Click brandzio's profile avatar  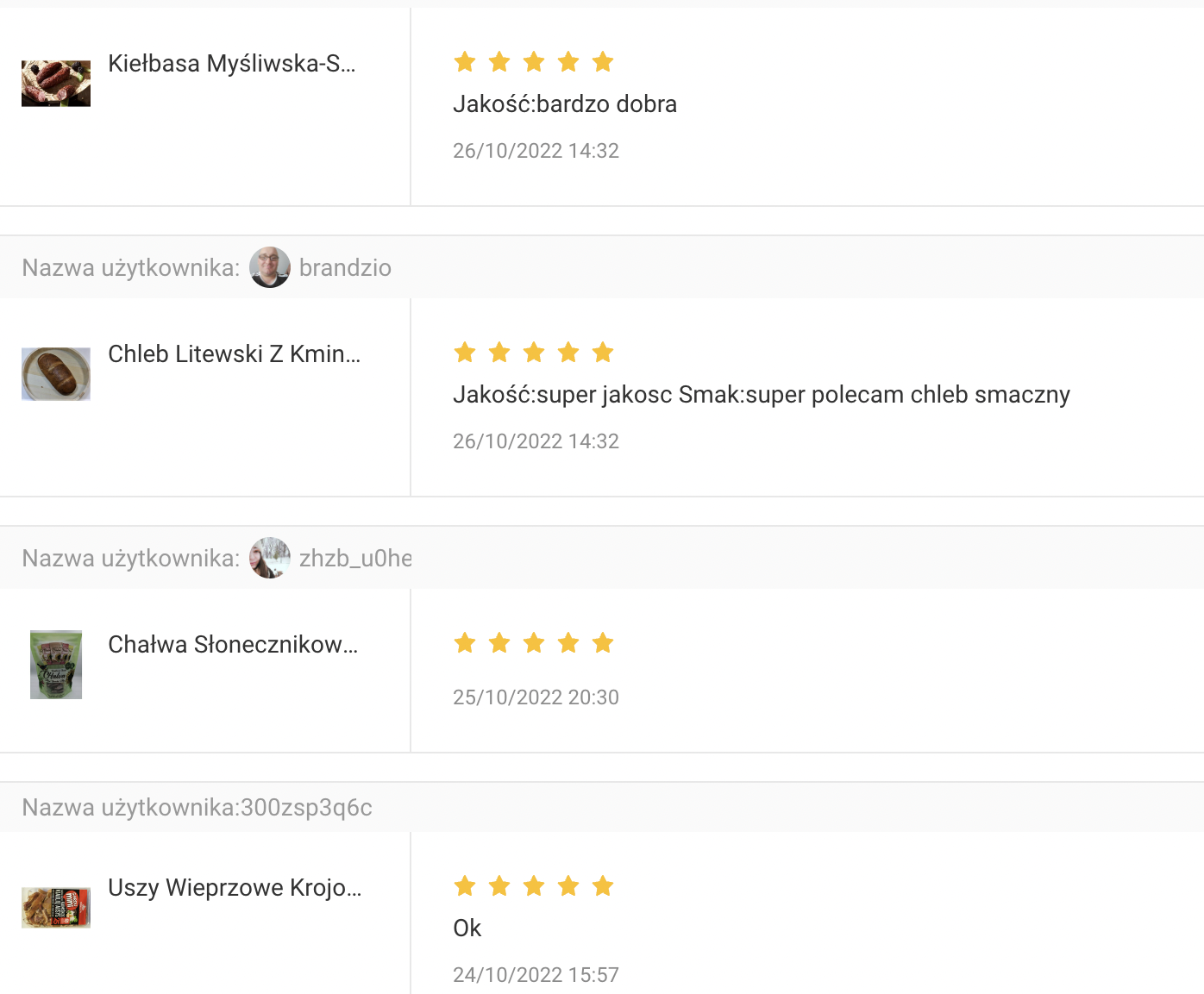tap(270, 267)
